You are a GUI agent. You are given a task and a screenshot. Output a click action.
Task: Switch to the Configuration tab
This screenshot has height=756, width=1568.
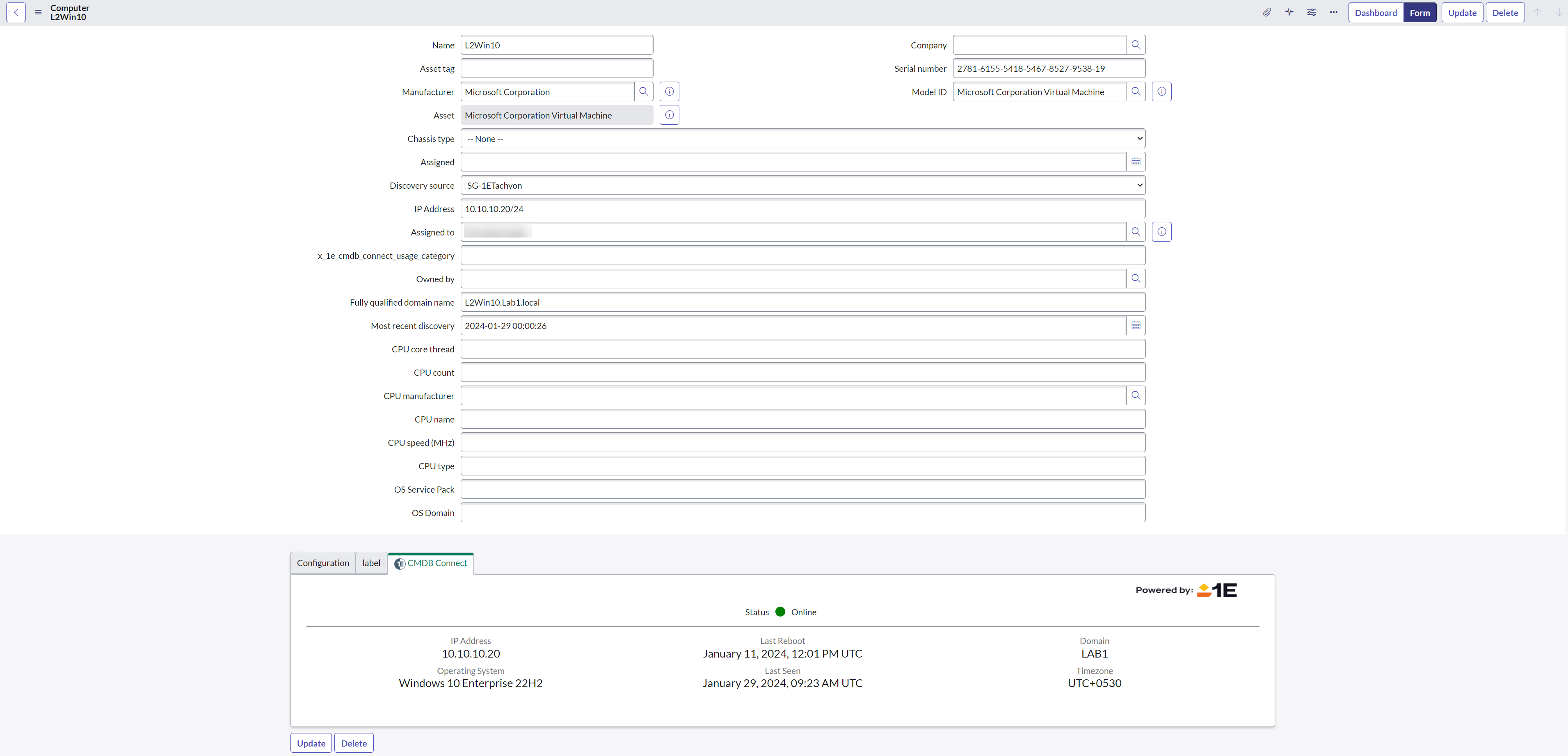[322, 563]
